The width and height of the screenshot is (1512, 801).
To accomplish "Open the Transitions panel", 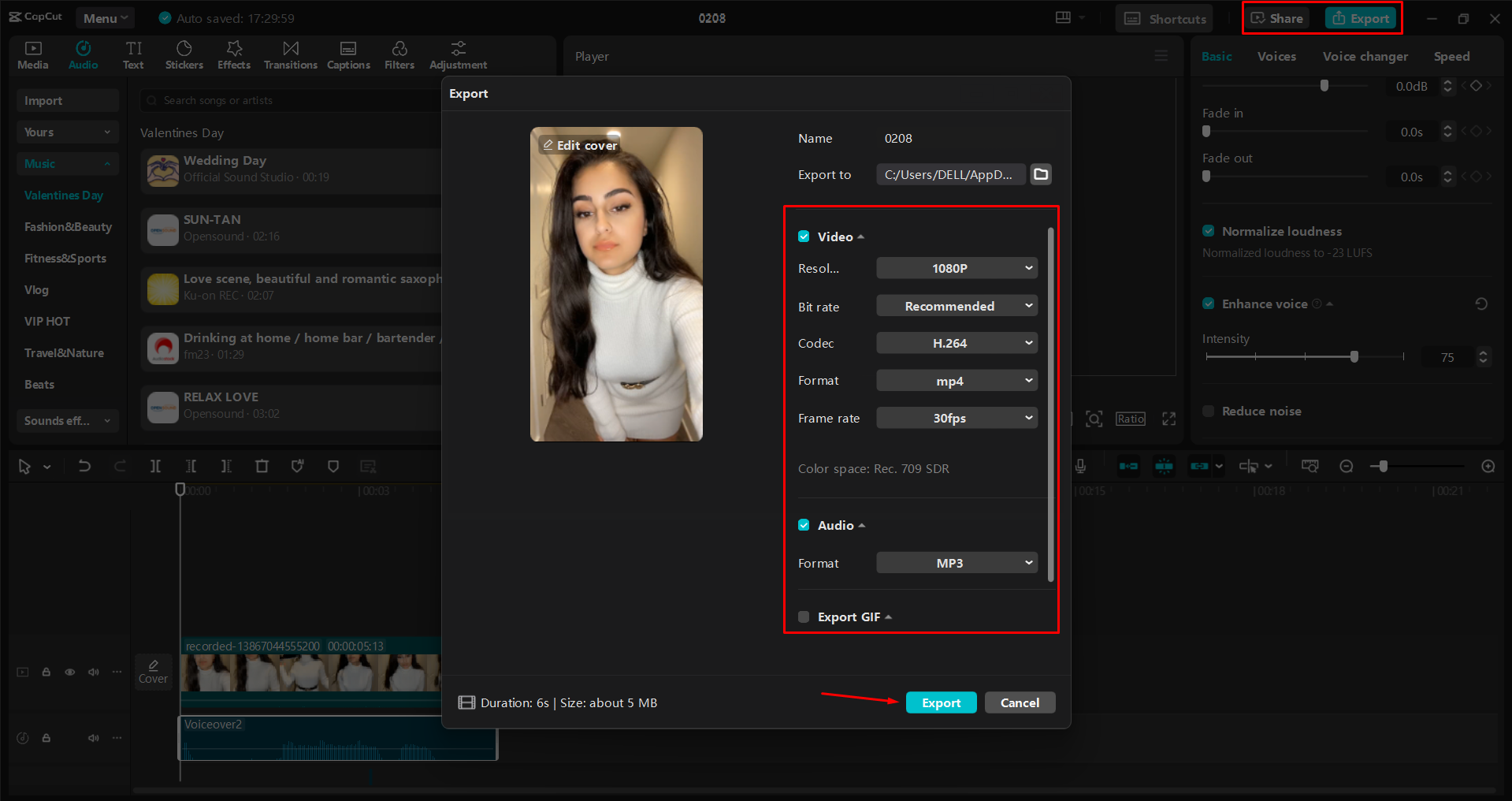I will 289,54.
